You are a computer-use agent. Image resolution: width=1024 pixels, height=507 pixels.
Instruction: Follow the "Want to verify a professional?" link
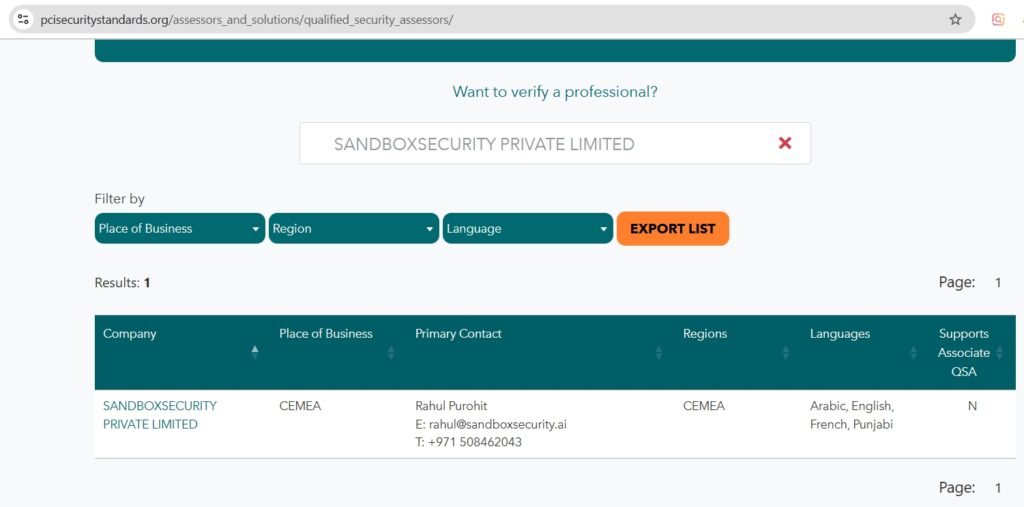click(555, 92)
